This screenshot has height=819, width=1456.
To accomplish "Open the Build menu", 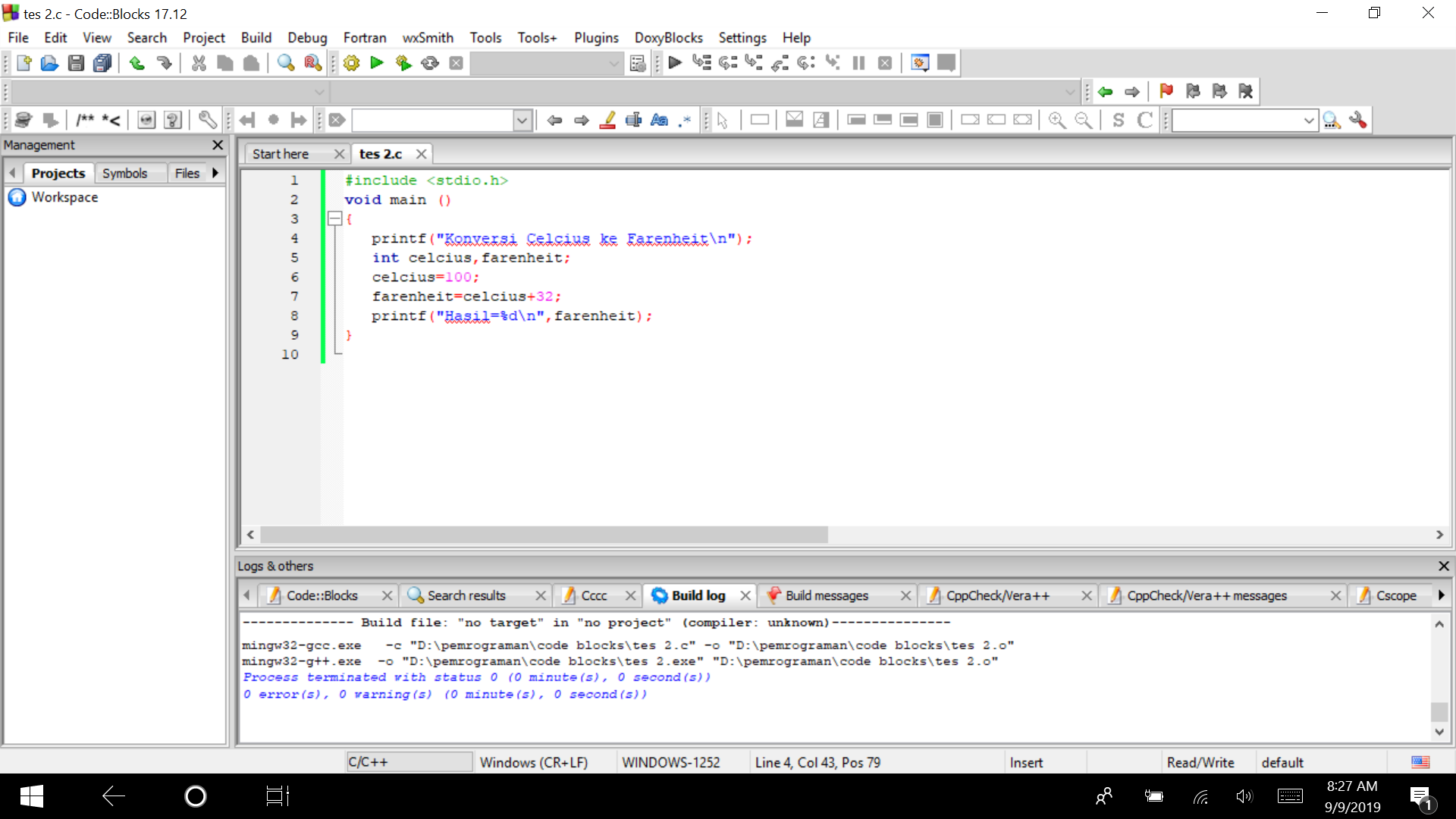I will [x=256, y=37].
